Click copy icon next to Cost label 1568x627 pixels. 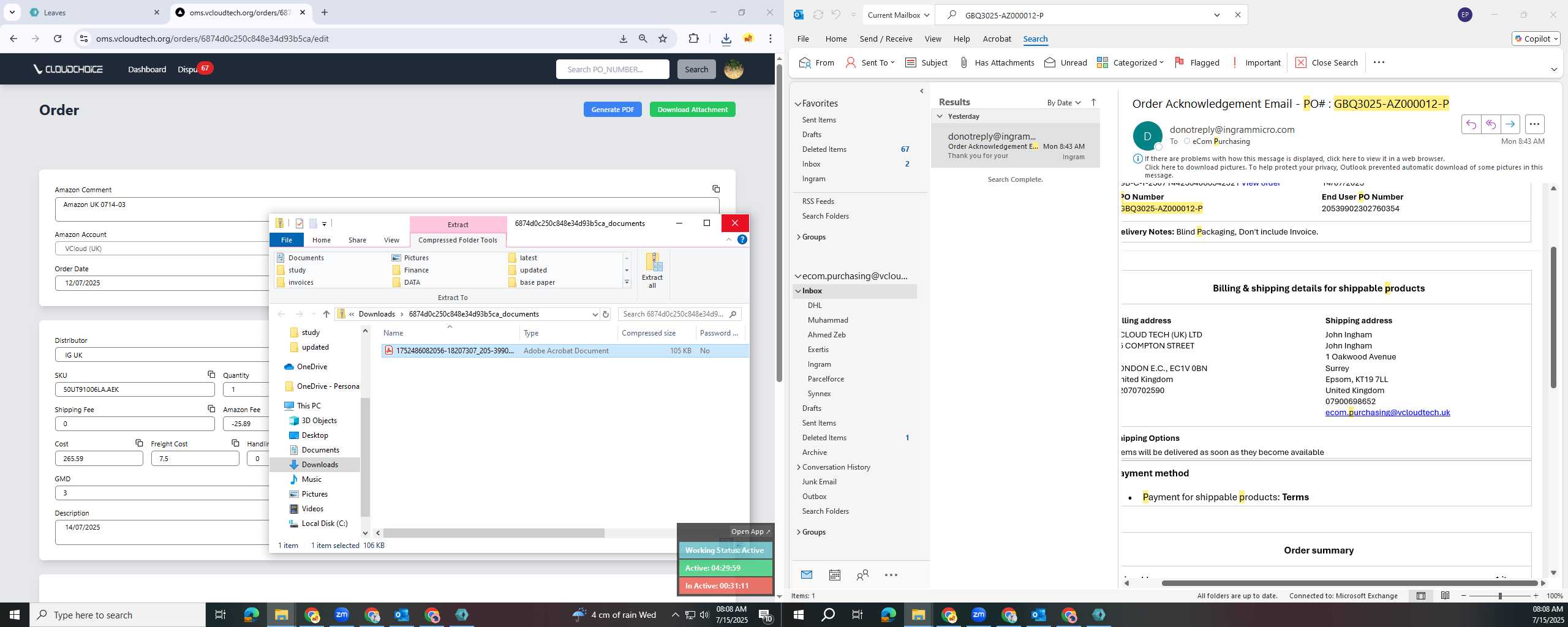click(x=139, y=443)
